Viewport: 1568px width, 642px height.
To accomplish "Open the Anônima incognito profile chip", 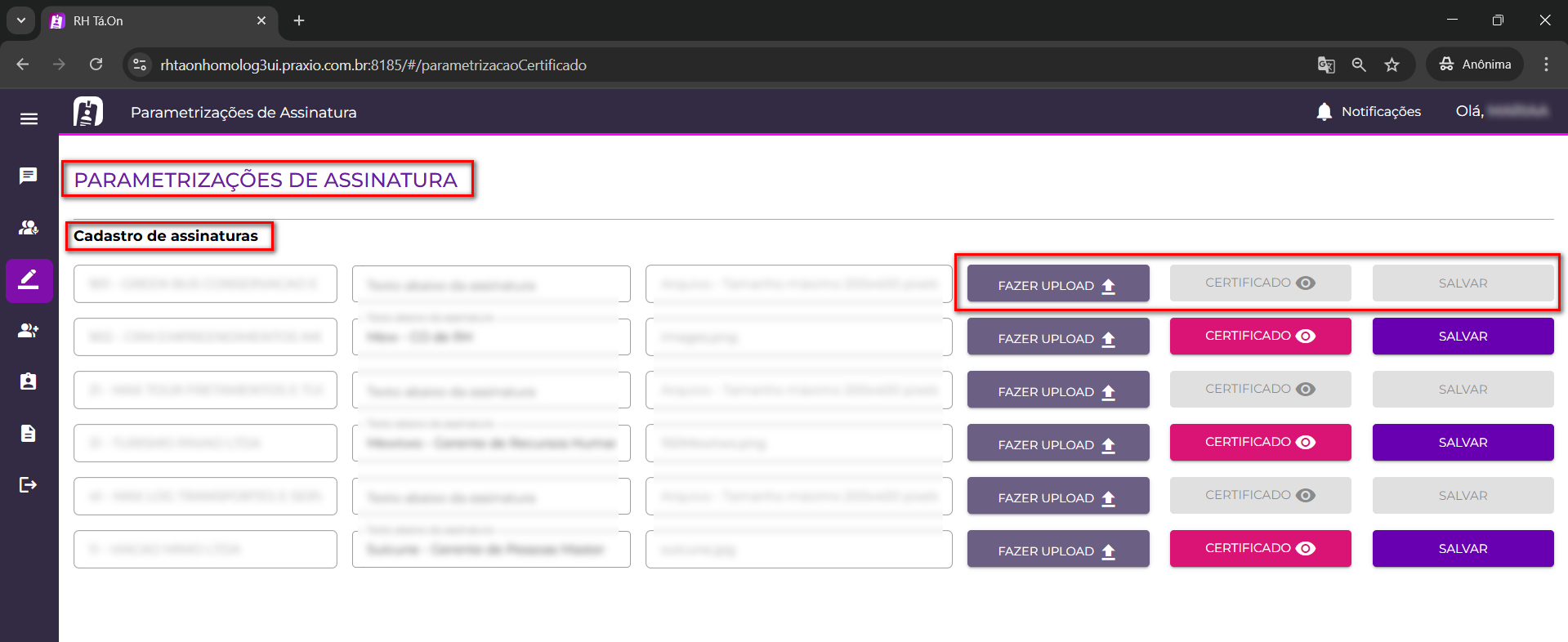I will pyautogui.click(x=1475, y=65).
